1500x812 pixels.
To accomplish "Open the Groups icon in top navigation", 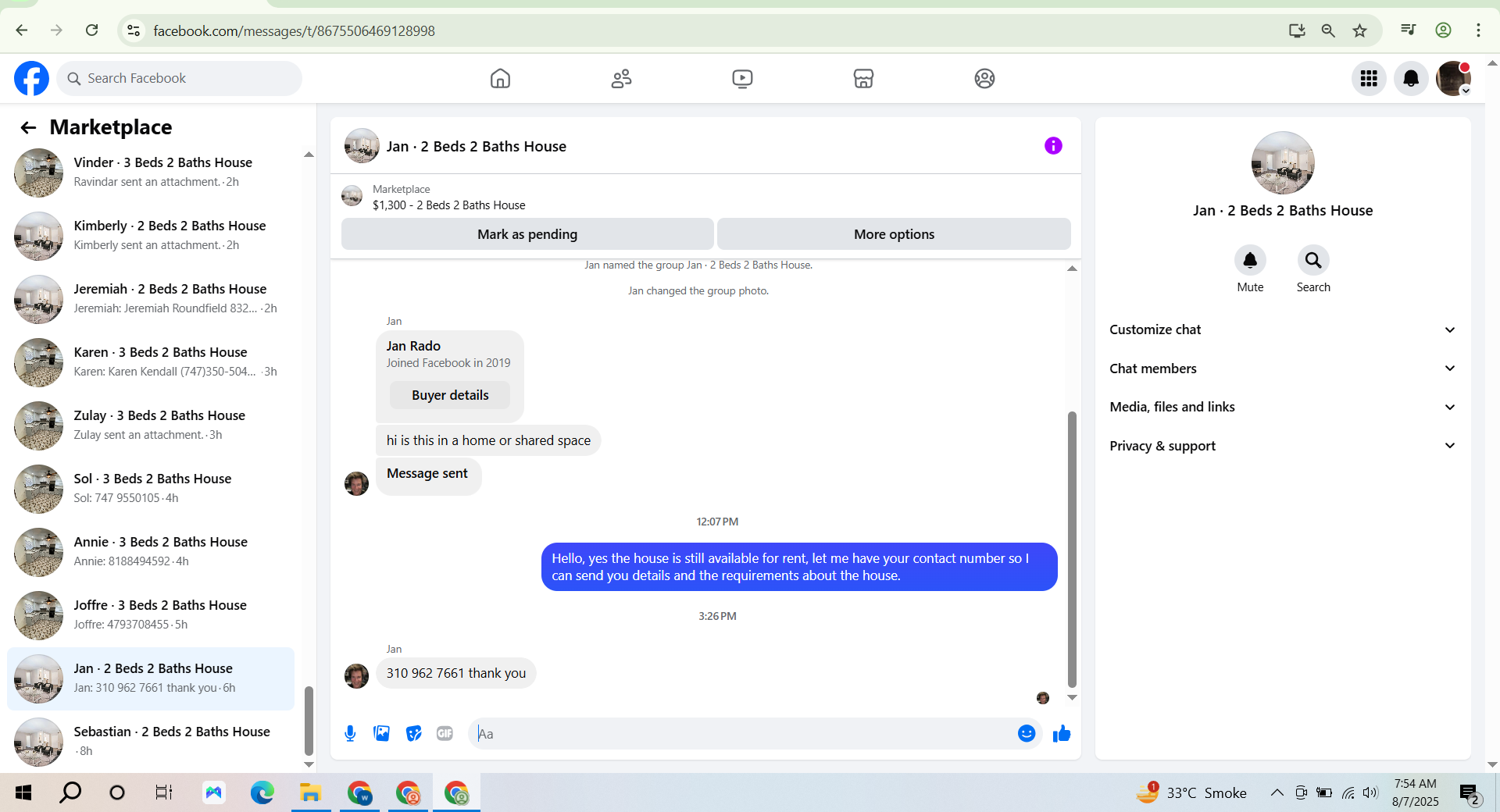I will tap(984, 78).
